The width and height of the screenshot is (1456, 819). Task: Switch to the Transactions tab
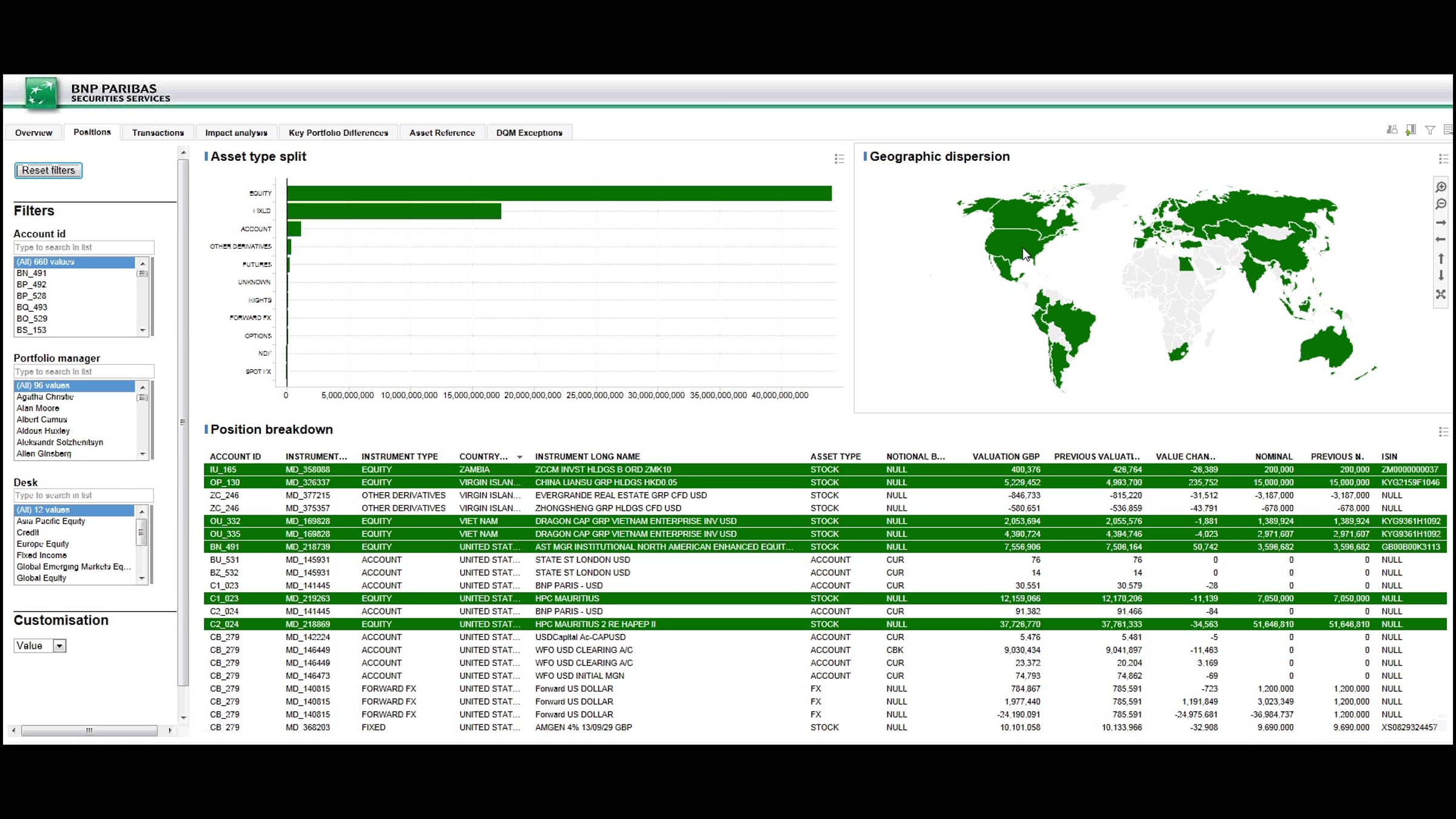click(x=158, y=133)
